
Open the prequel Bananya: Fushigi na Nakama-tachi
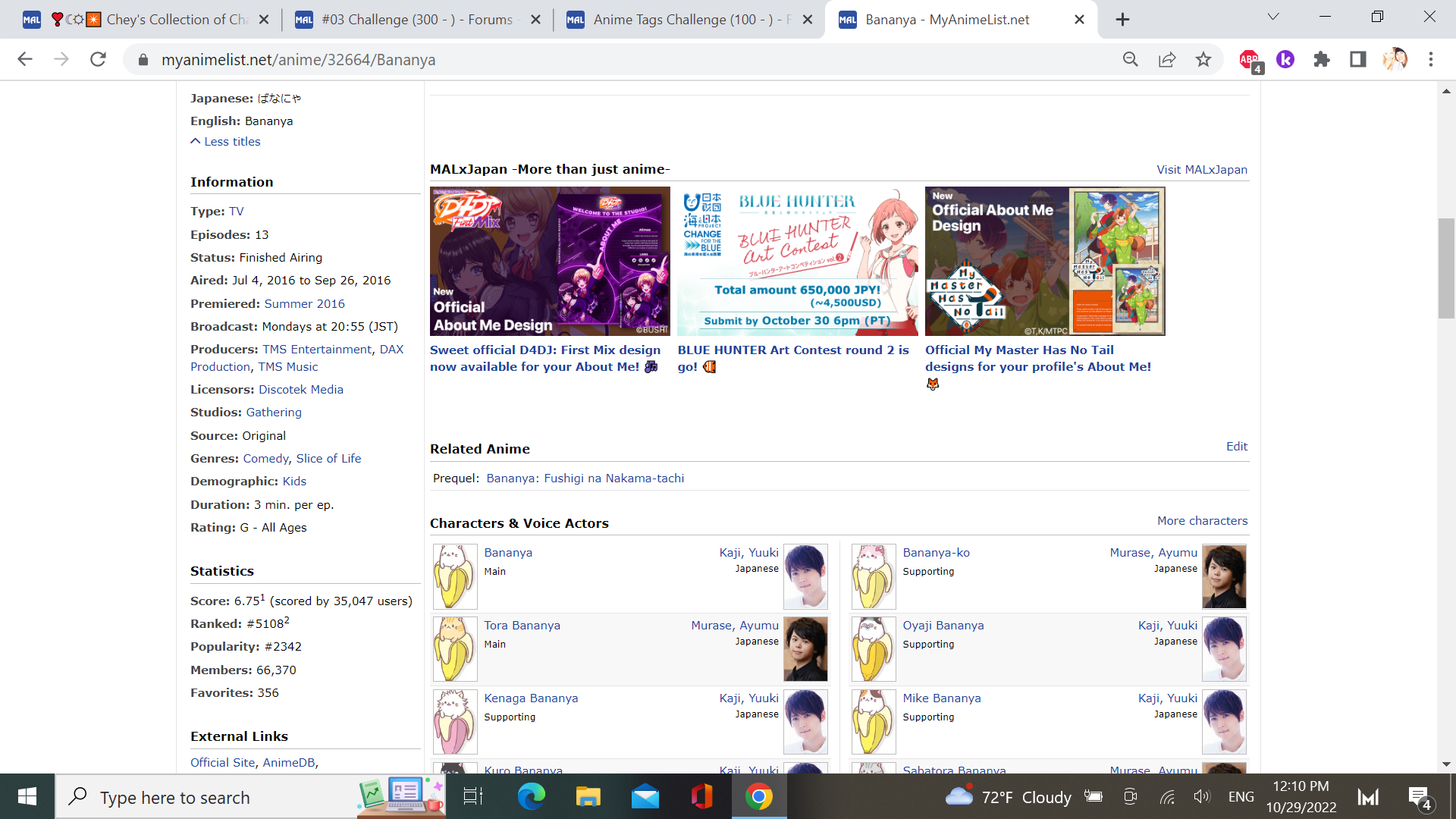585,479
